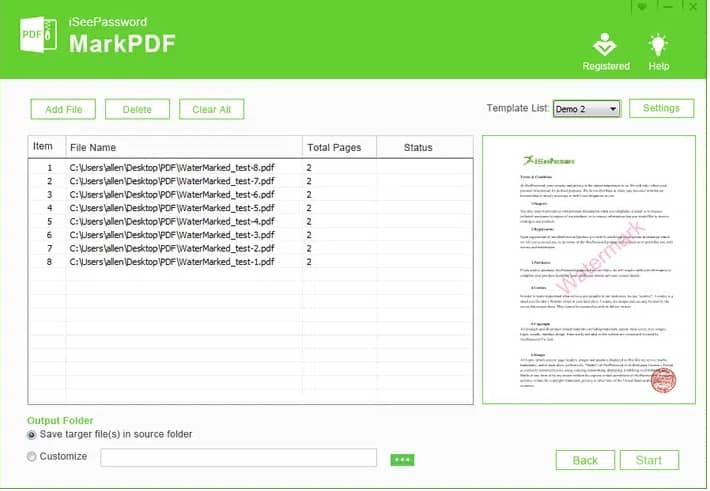Click the Start button
This screenshot has width=710, height=491.
tap(649, 460)
